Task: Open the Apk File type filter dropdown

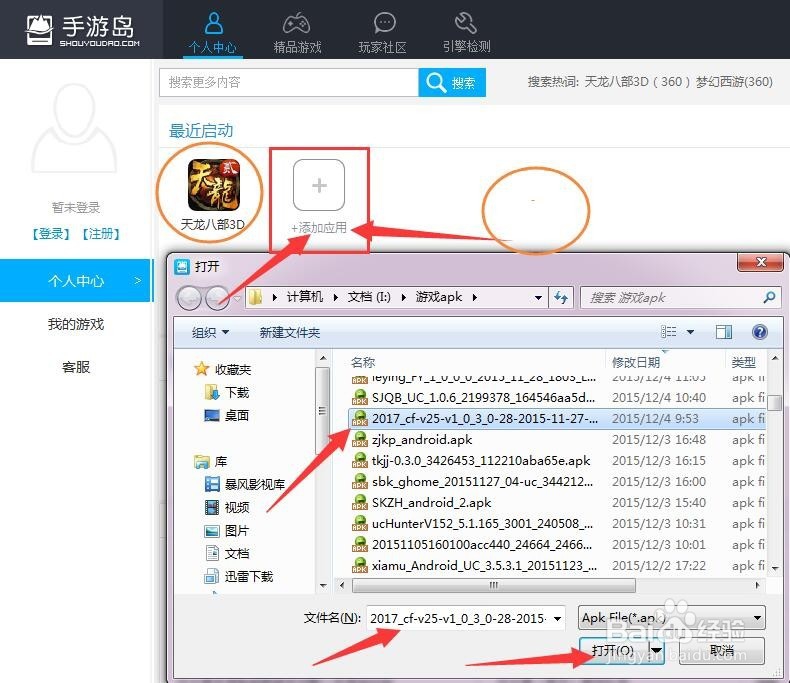Action: pos(672,618)
